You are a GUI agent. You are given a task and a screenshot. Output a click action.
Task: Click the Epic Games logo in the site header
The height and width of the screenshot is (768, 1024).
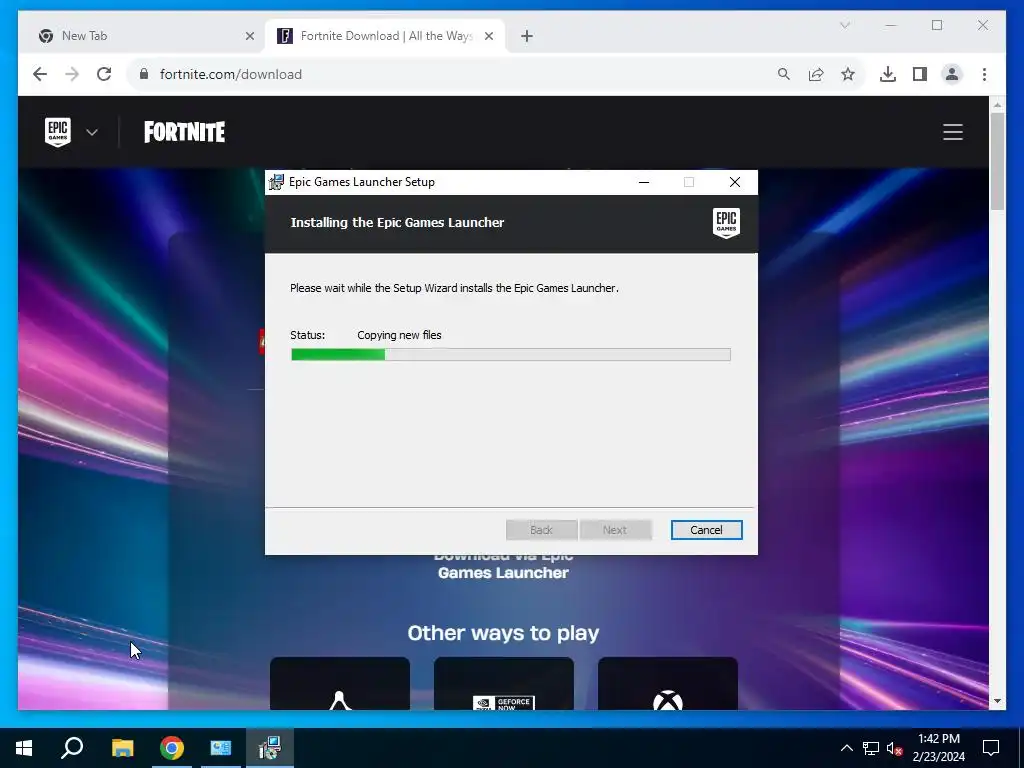pyautogui.click(x=57, y=132)
